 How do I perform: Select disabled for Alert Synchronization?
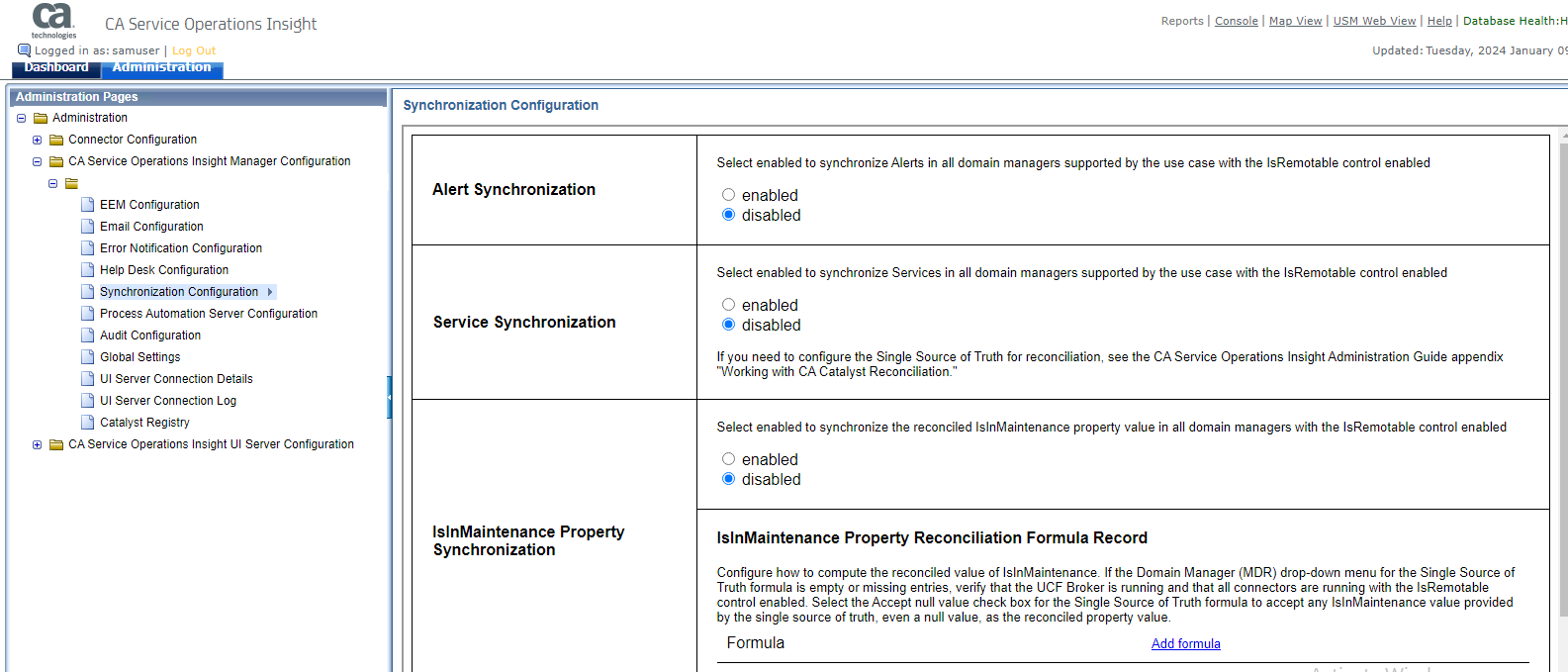[728, 215]
